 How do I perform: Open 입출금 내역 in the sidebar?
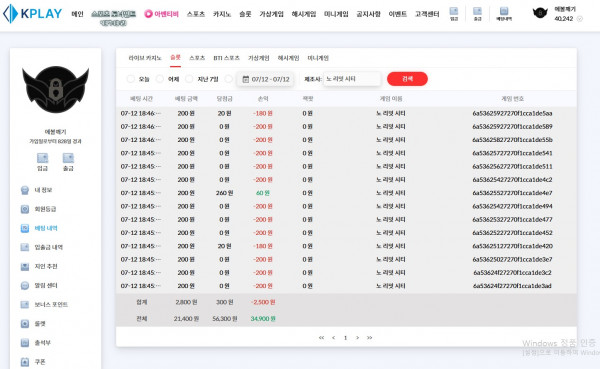pos(49,247)
